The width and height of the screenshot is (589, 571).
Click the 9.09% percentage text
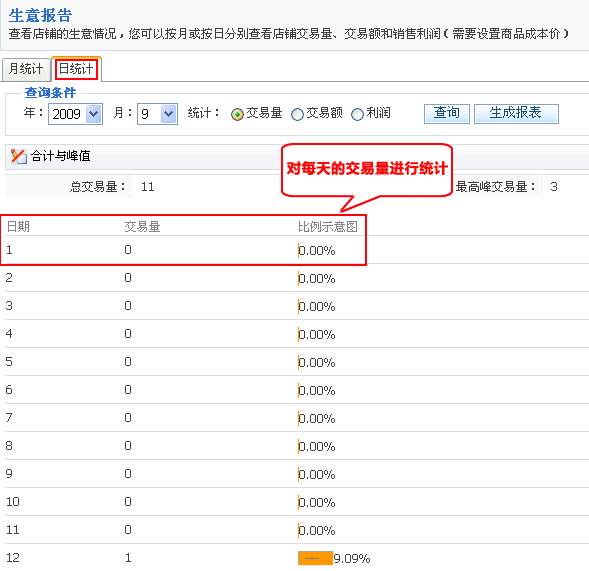pyautogui.click(x=352, y=559)
